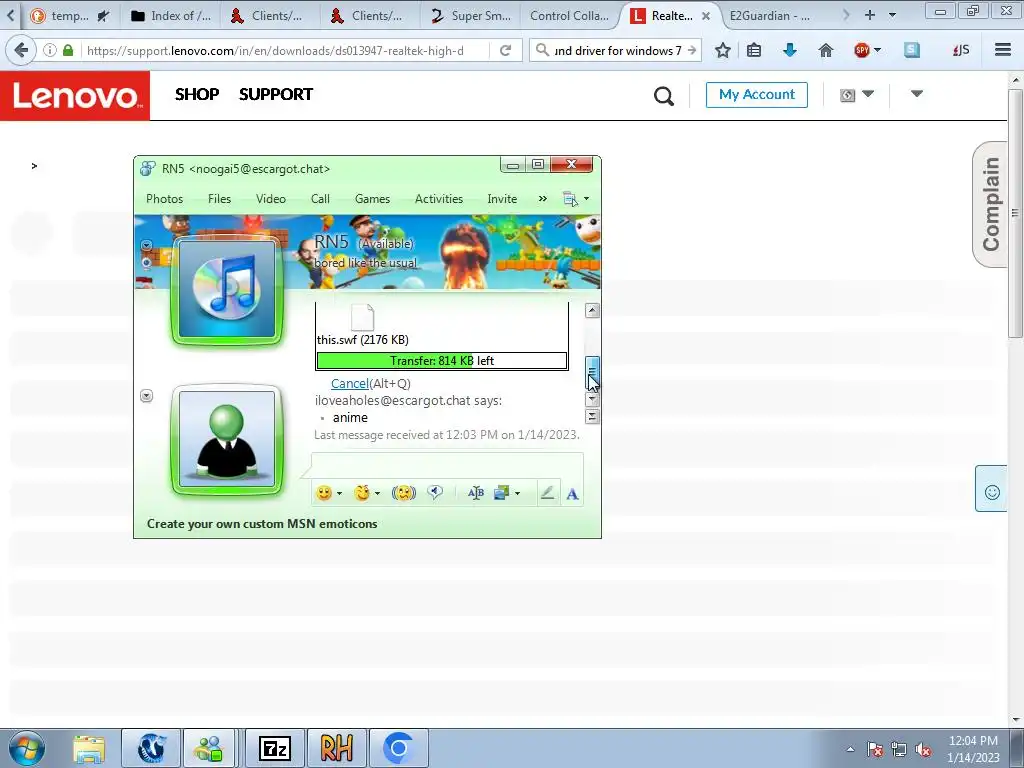The image size is (1024, 768).
Task: Select the handwriting pen mode icon
Action: pos(547,493)
